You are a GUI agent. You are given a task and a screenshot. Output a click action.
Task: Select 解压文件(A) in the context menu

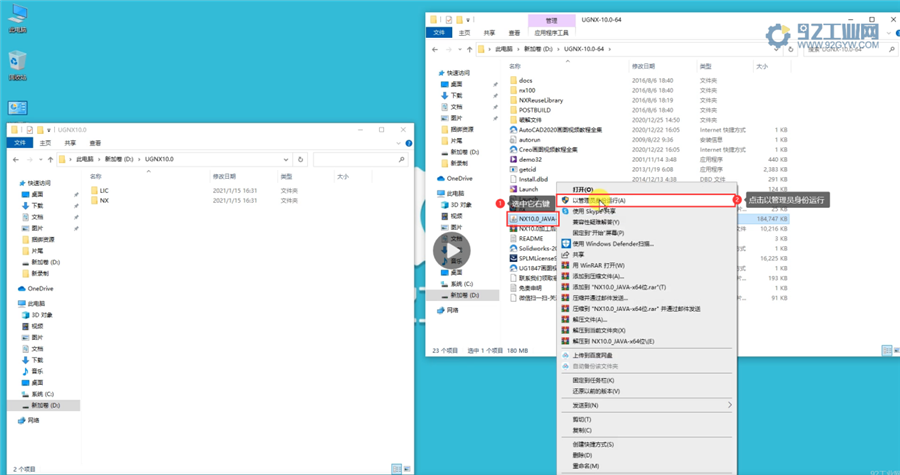(589, 320)
